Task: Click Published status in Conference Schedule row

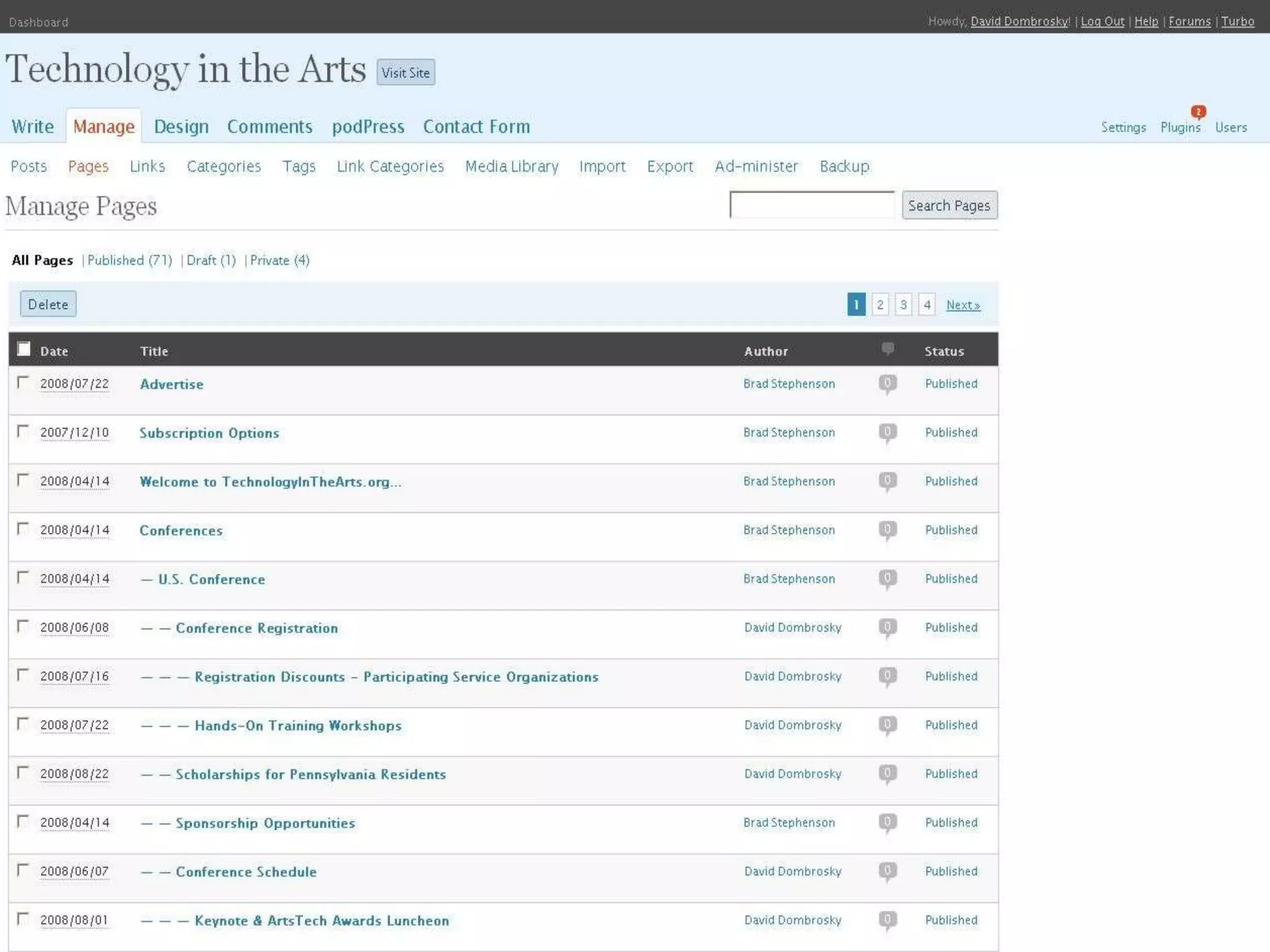Action: click(951, 871)
